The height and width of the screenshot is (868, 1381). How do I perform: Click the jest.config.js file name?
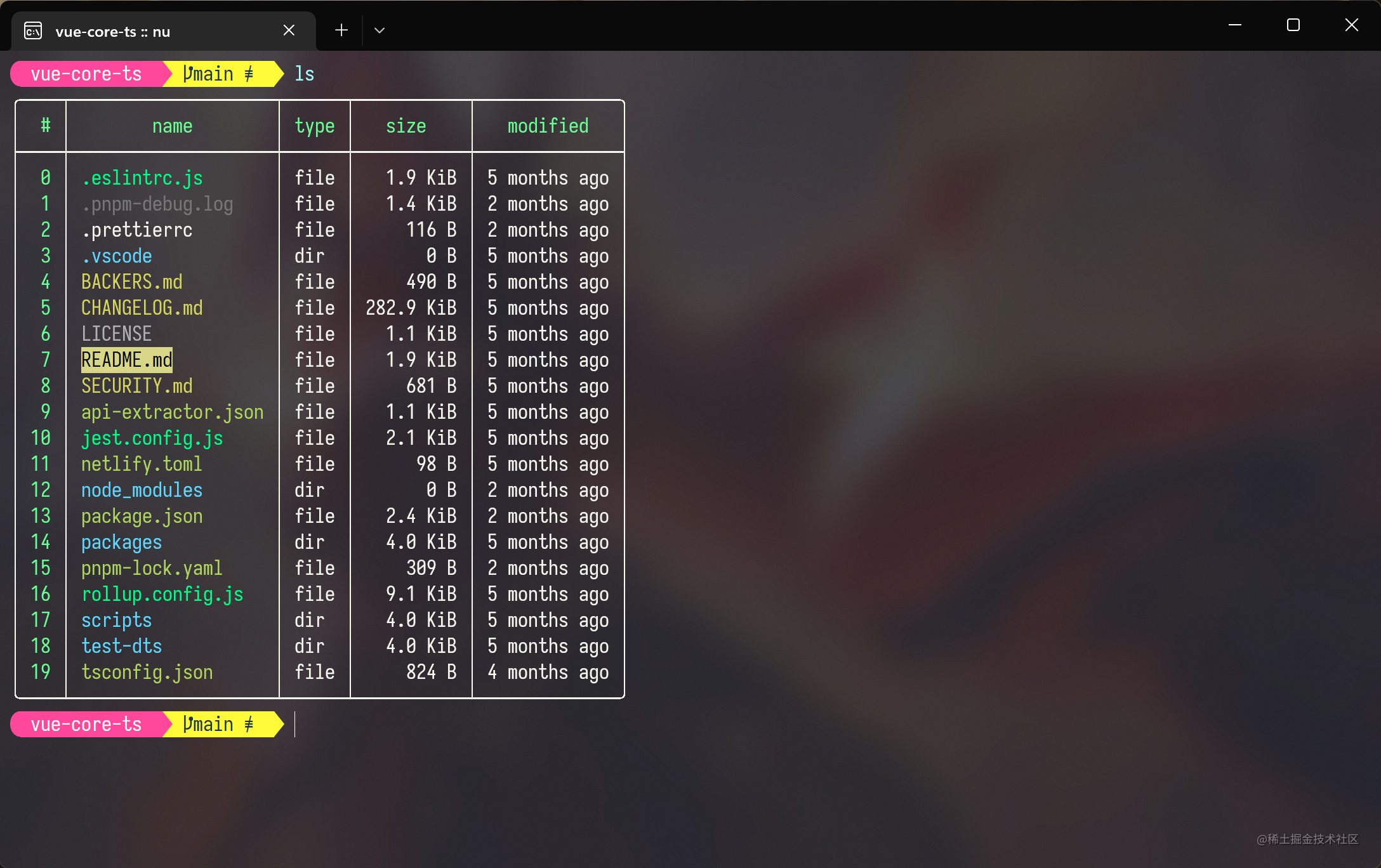tap(152, 438)
